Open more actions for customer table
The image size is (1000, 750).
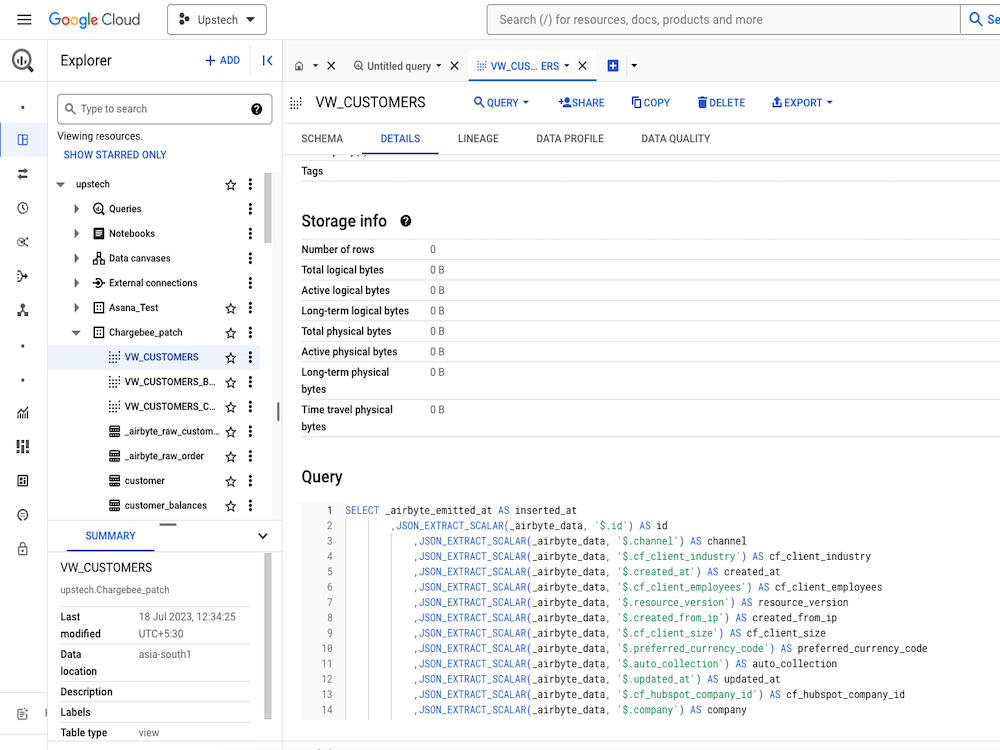point(250,481)
